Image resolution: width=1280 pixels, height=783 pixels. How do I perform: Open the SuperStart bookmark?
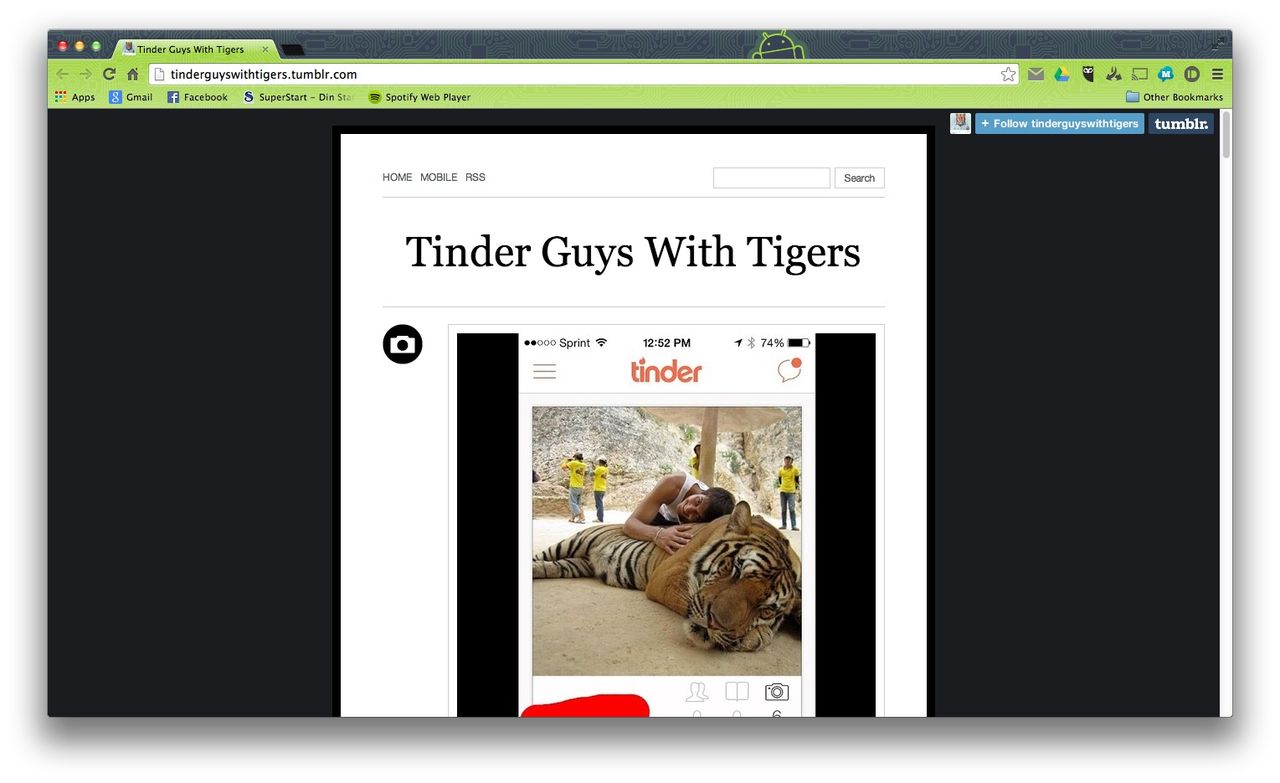[298, 97]
